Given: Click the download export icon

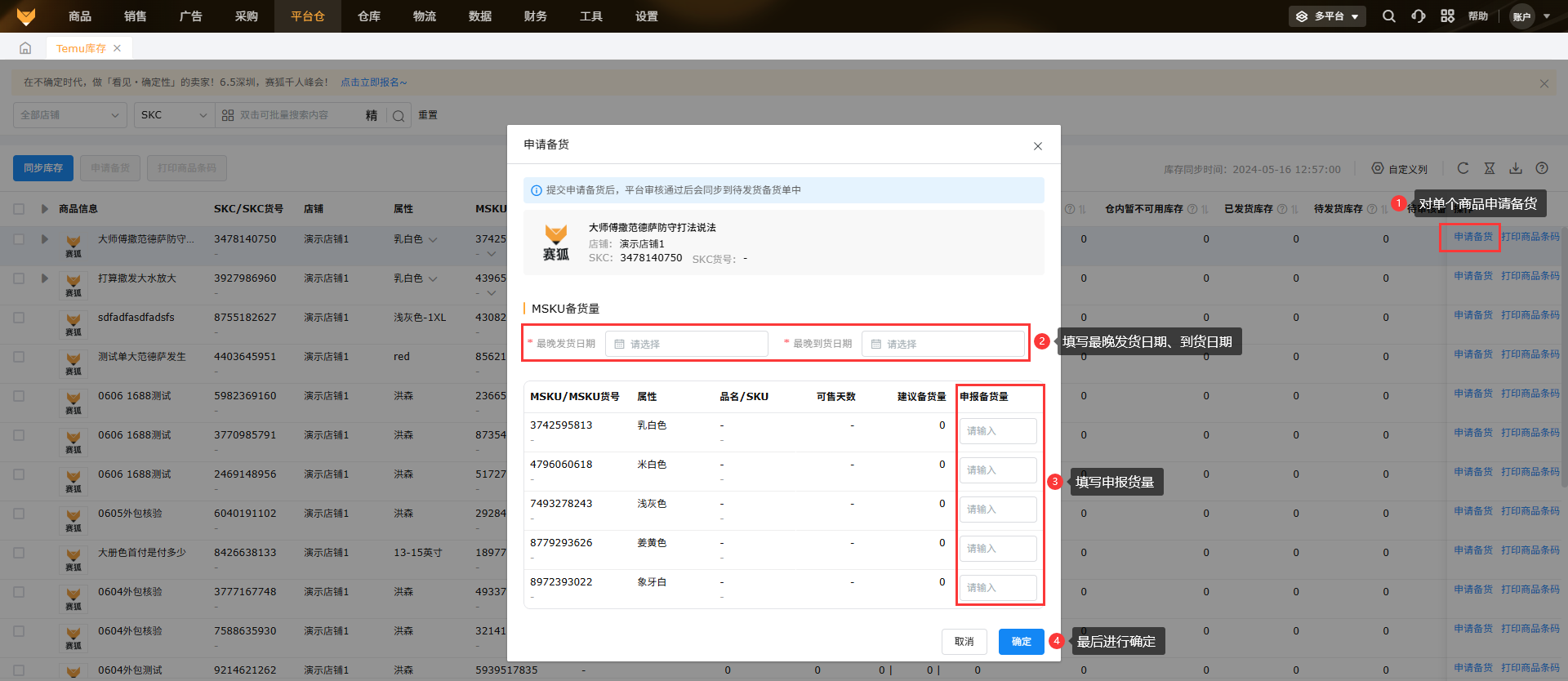Looking at the screenshot, I should [1516, 168].
